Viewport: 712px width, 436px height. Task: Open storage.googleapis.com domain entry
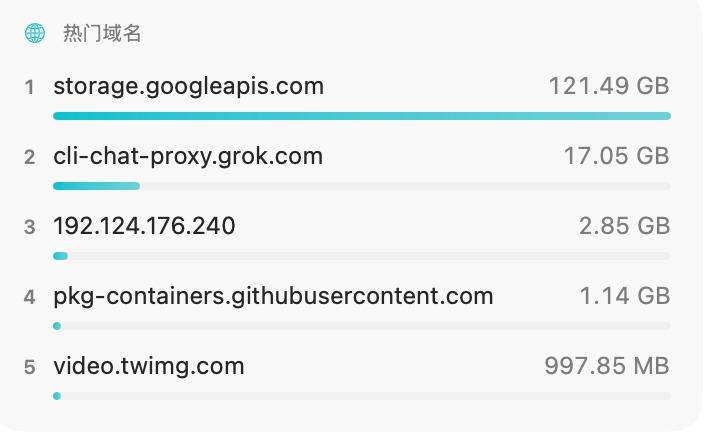188,86
